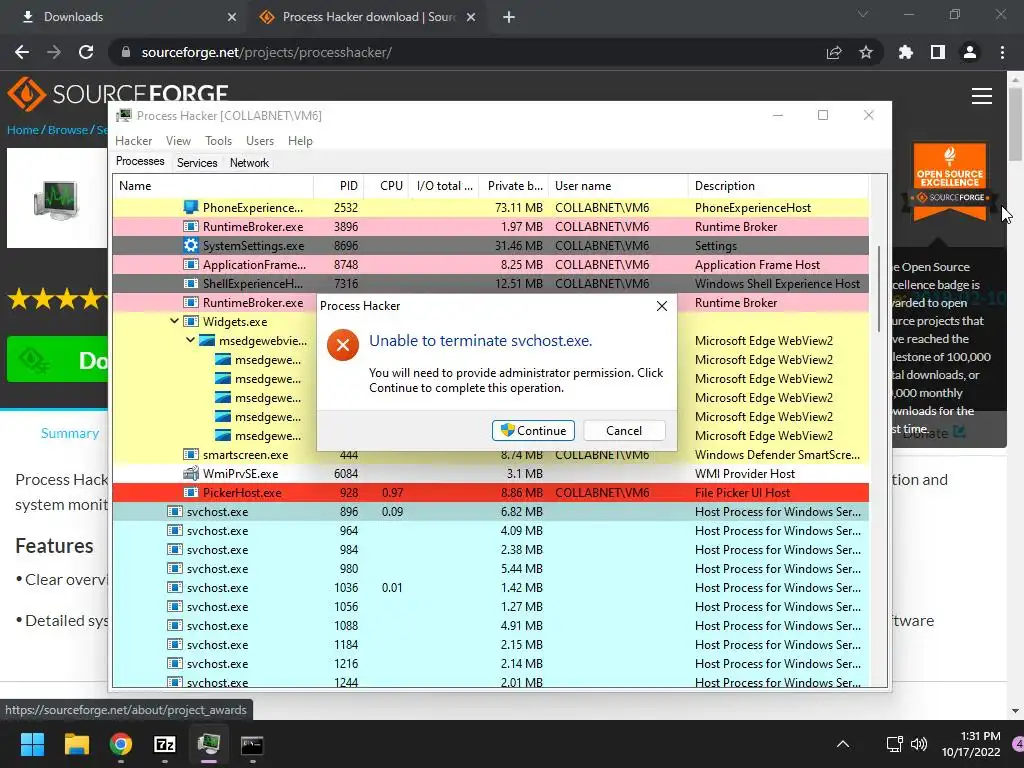Sort by the Description column header
This screenshot has width=1024, height=768.
pyautogui.click(x=778, y=185)
